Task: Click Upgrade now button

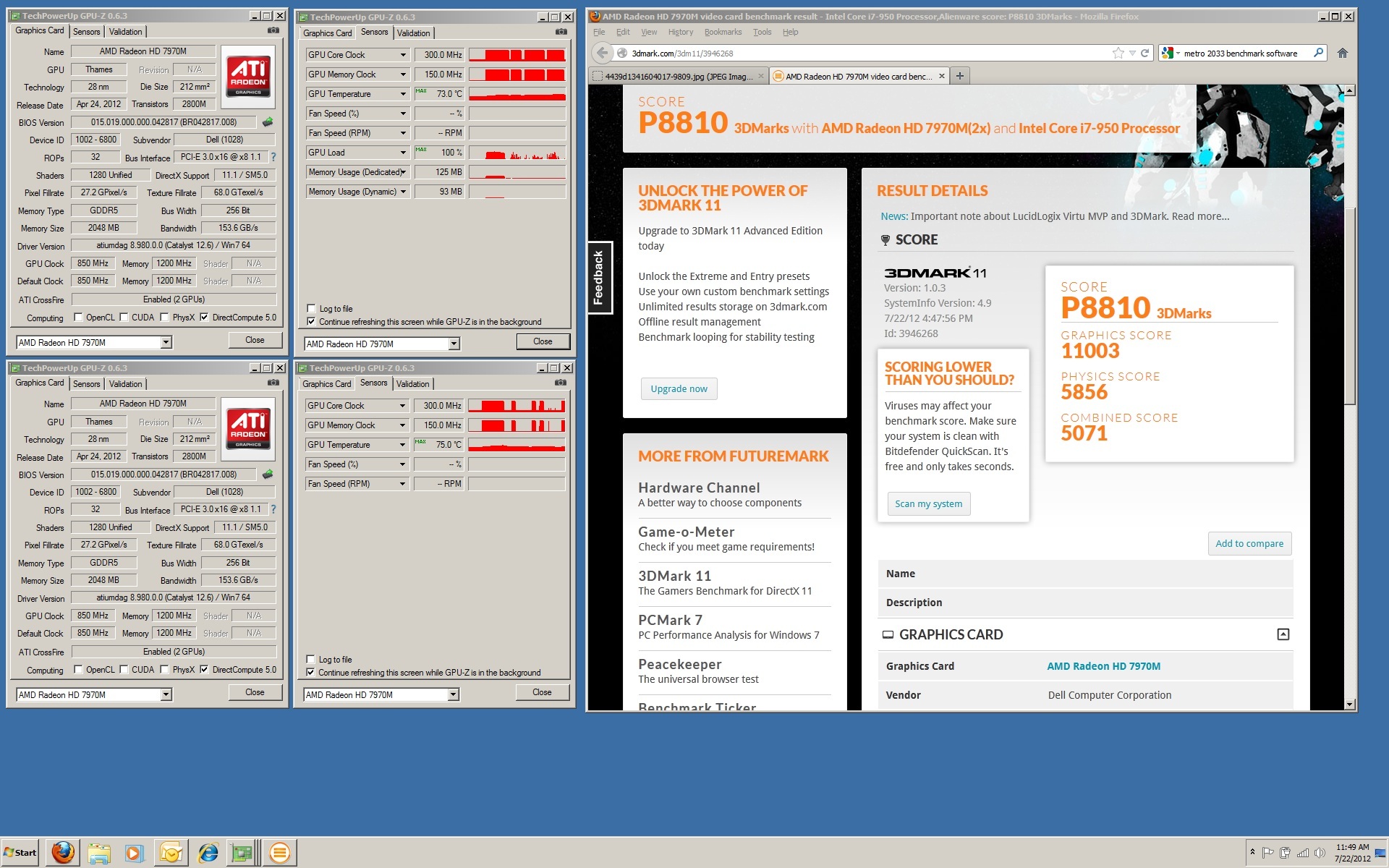Action: [x=679, y=388]
